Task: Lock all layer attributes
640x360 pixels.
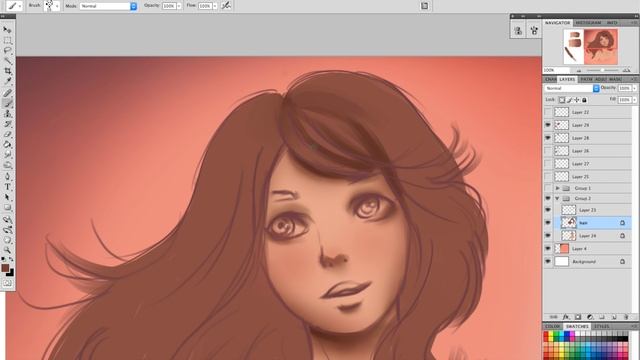Action: pyautogui.click(x=584, y=100)
